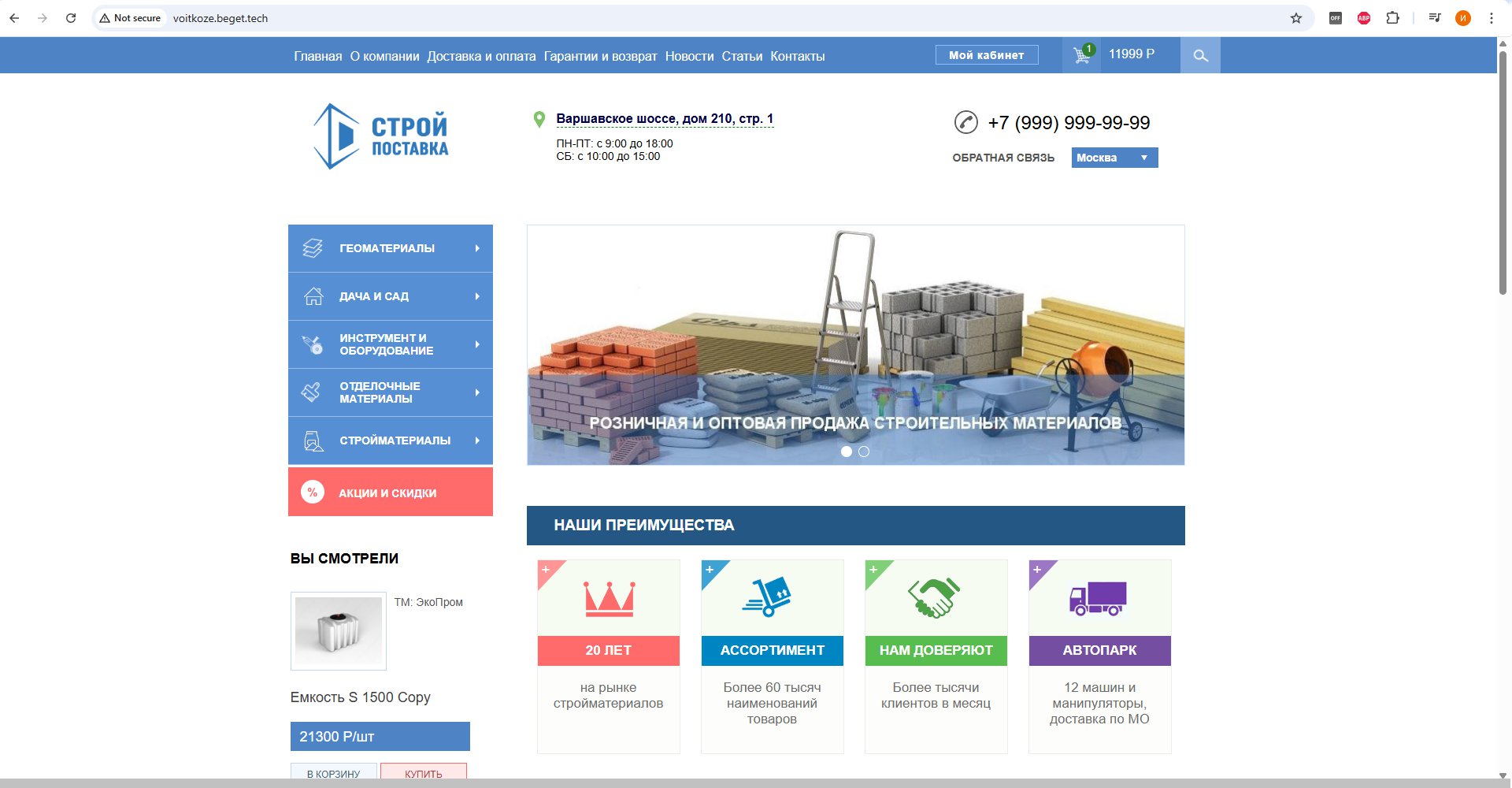The height and width of the screenshot is (788, 1512).
Task: Open the Контакты menu item
Action: (798, 56)
